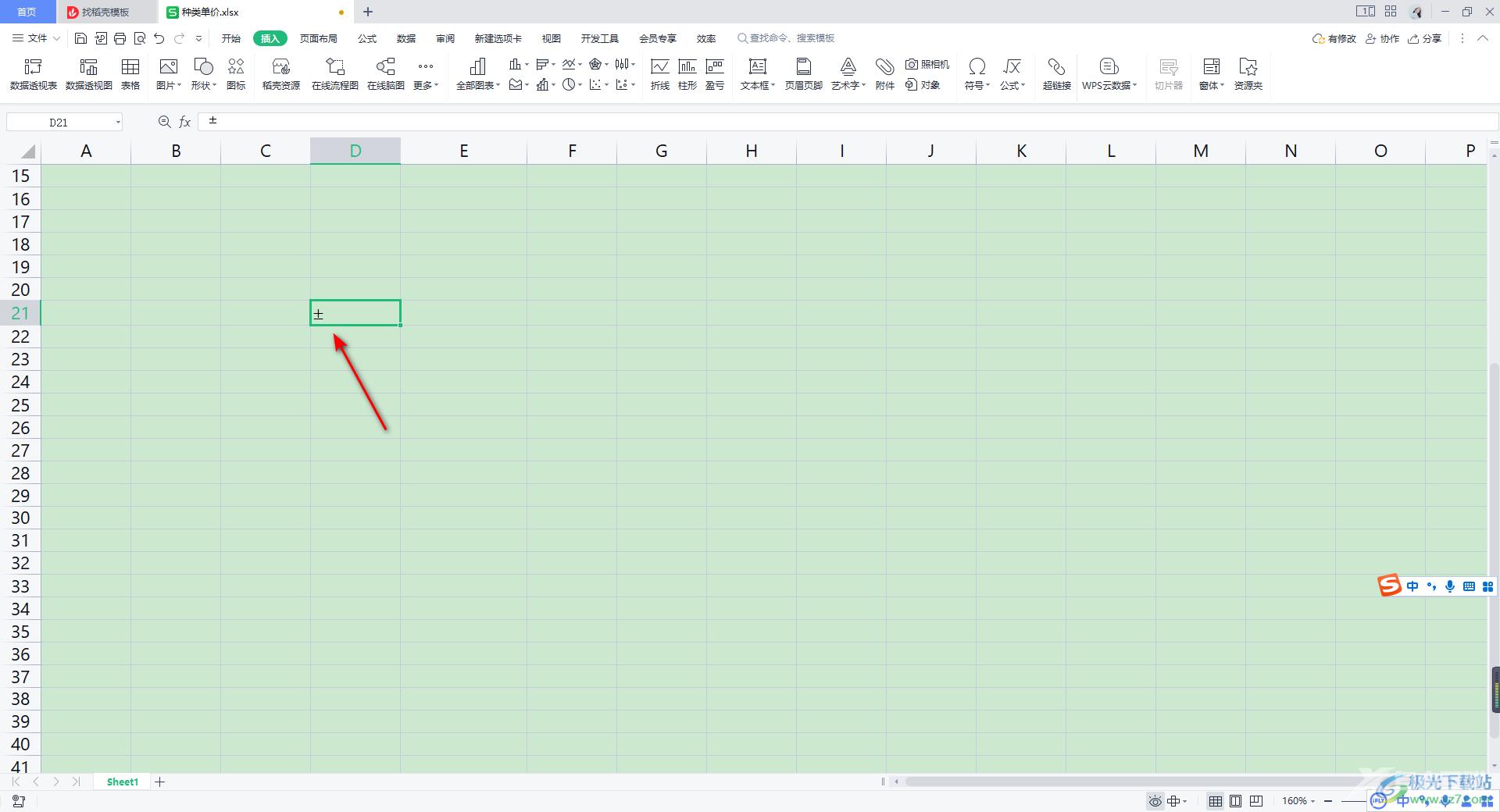
Task: Select column H header
Action: (x=752, y=151)
